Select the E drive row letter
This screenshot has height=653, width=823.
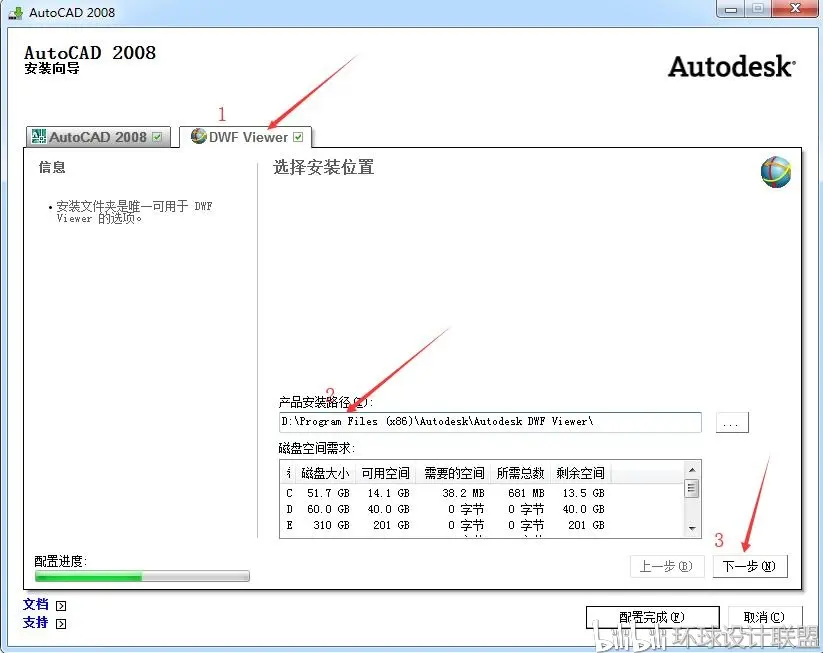[x=289, y=525]
